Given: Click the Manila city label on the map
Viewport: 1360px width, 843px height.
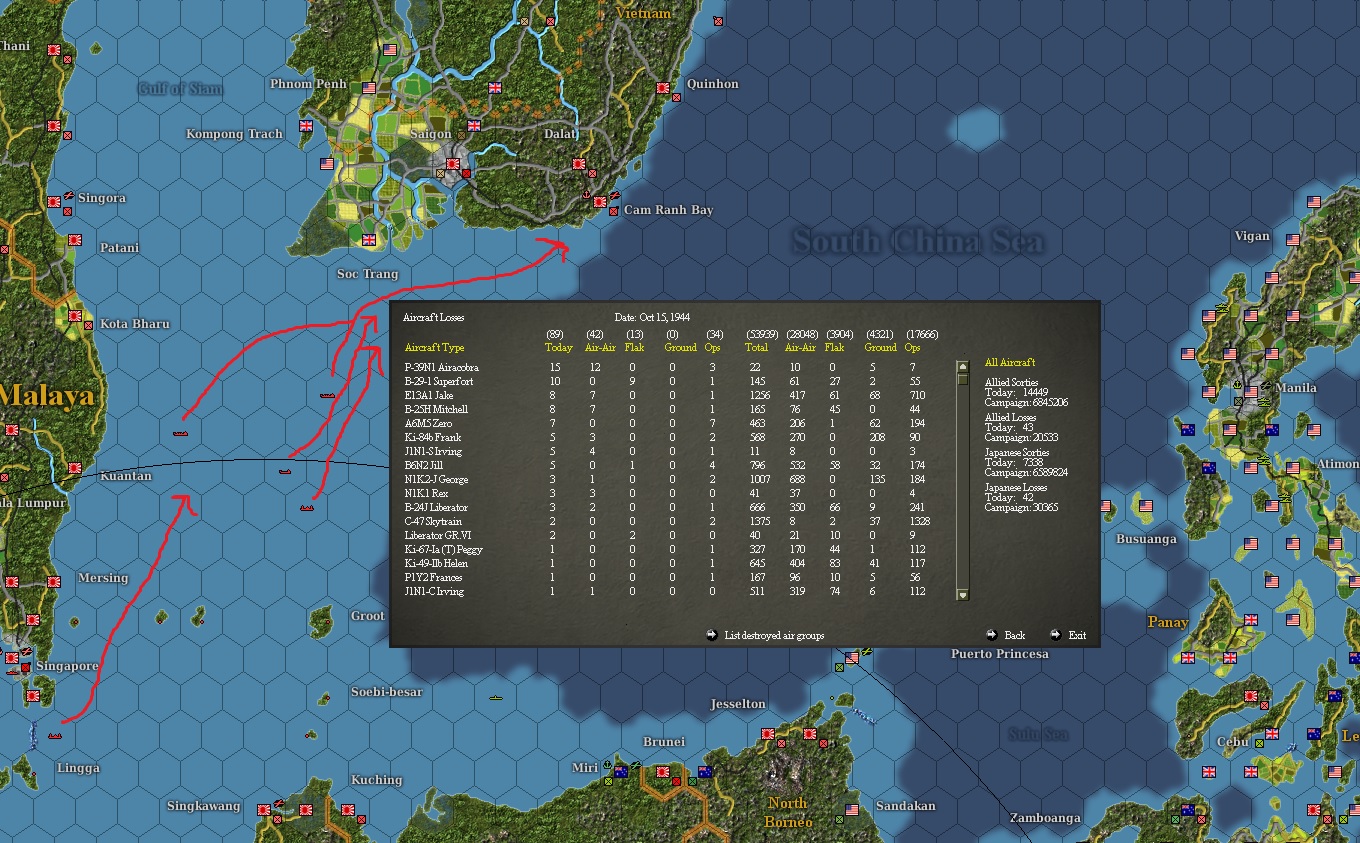Looking at the screenshot, I should [1296, 388].
